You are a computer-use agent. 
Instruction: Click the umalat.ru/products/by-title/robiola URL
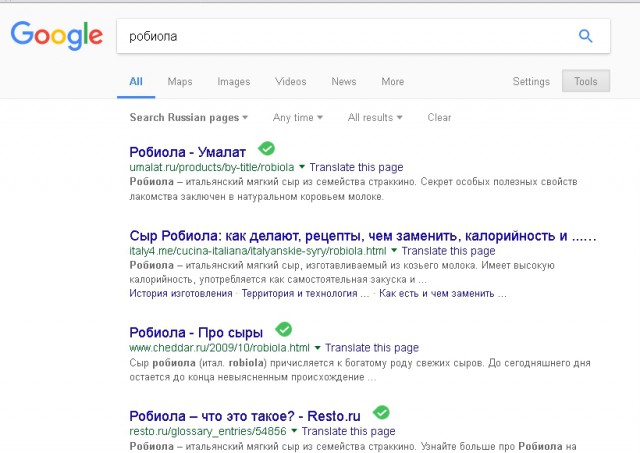(212, 167)
